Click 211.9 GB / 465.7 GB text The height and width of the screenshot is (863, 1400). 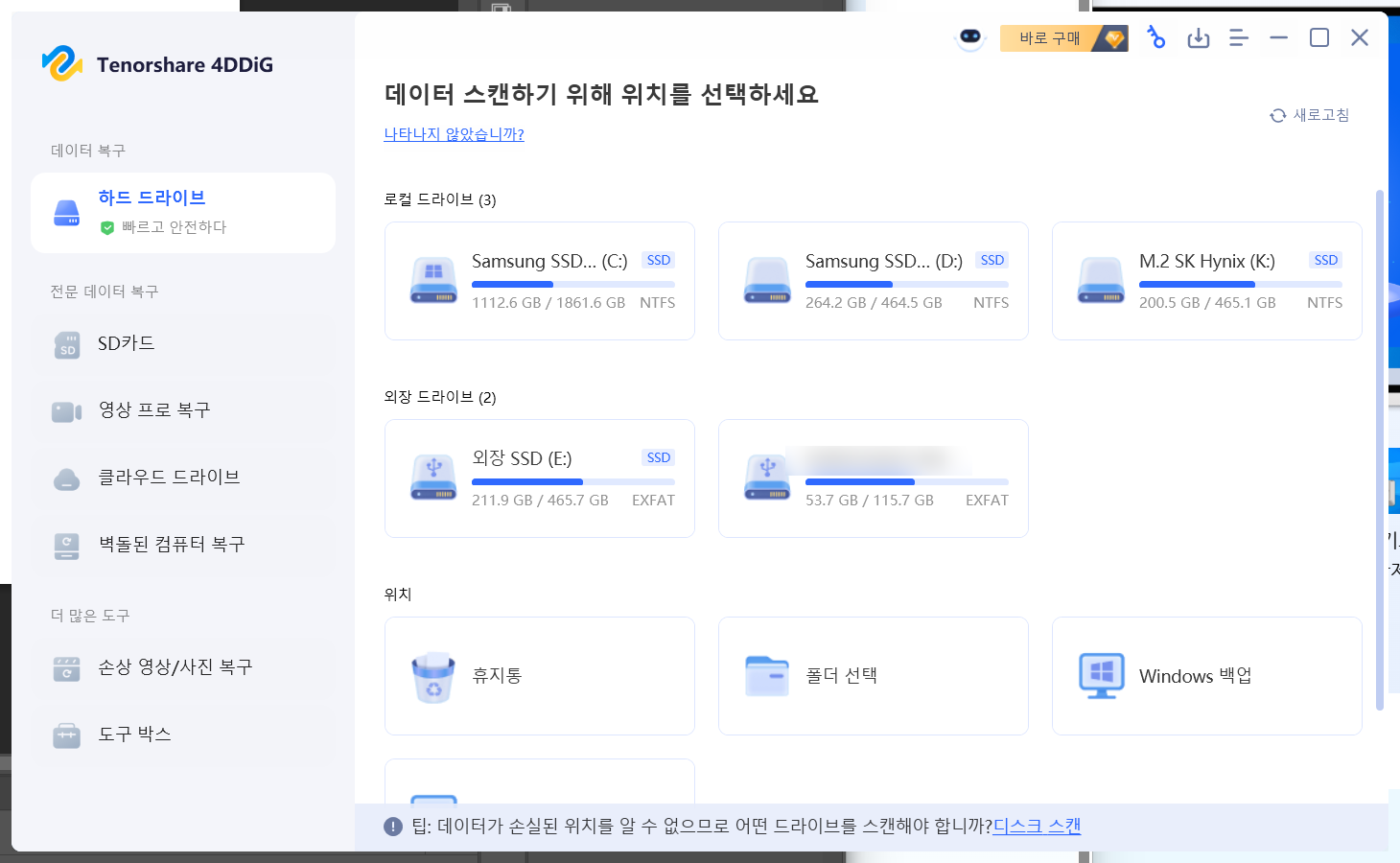(540, 501)
